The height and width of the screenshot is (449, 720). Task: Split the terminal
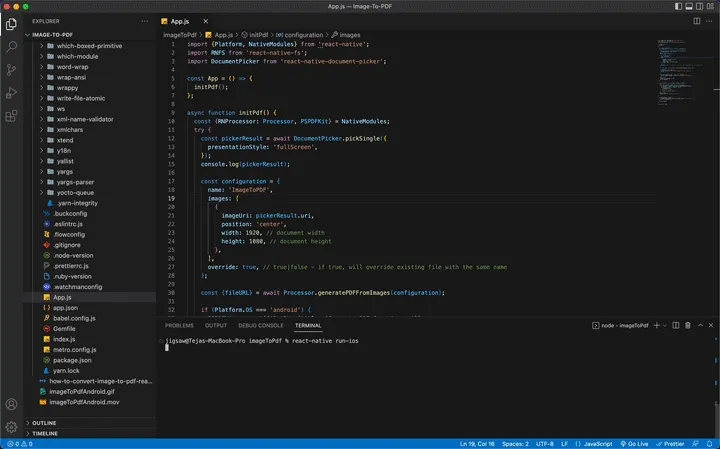(676, 325)
